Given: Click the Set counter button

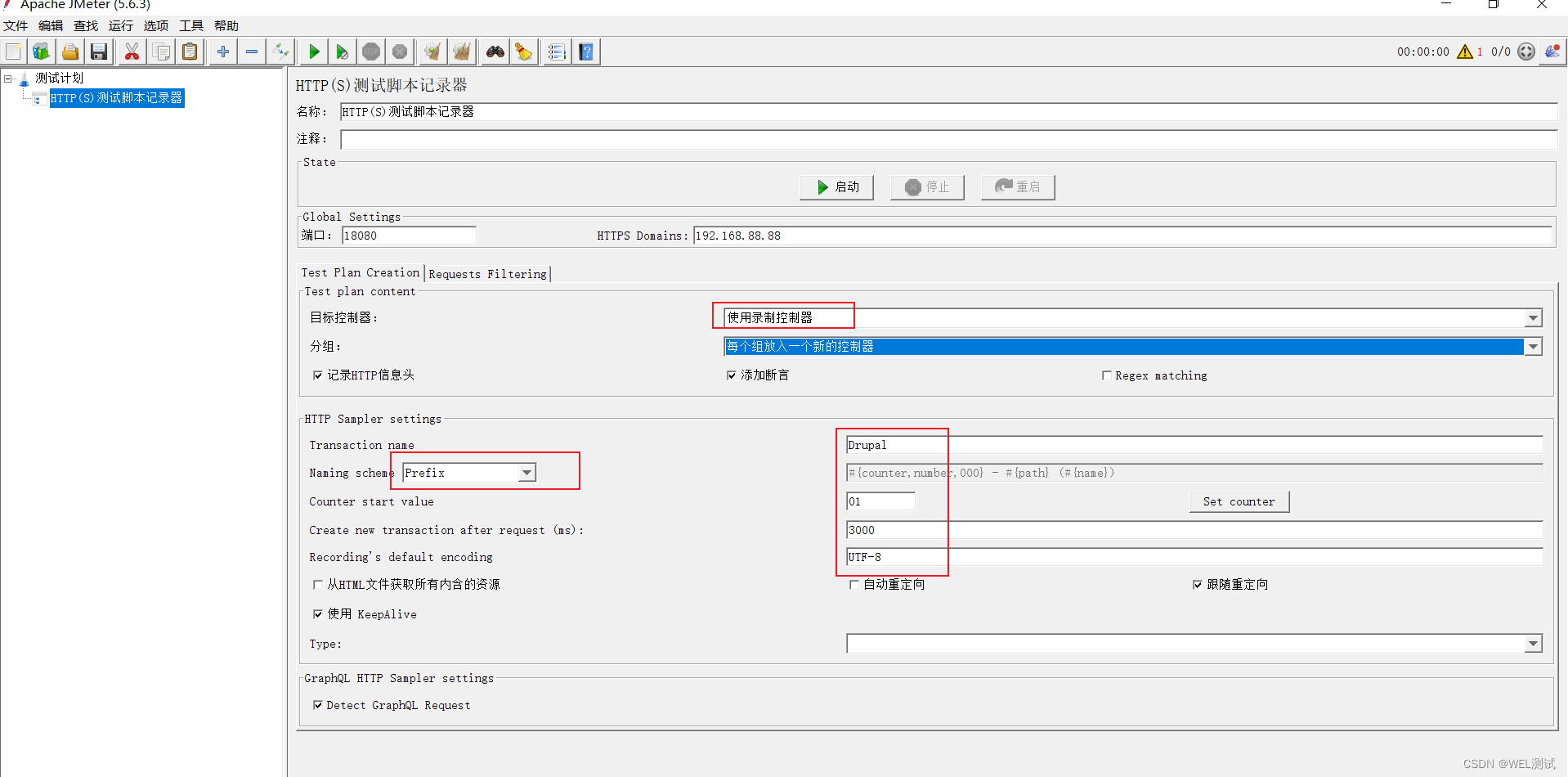Looking at the screenshot, I should pos(1239,502).
